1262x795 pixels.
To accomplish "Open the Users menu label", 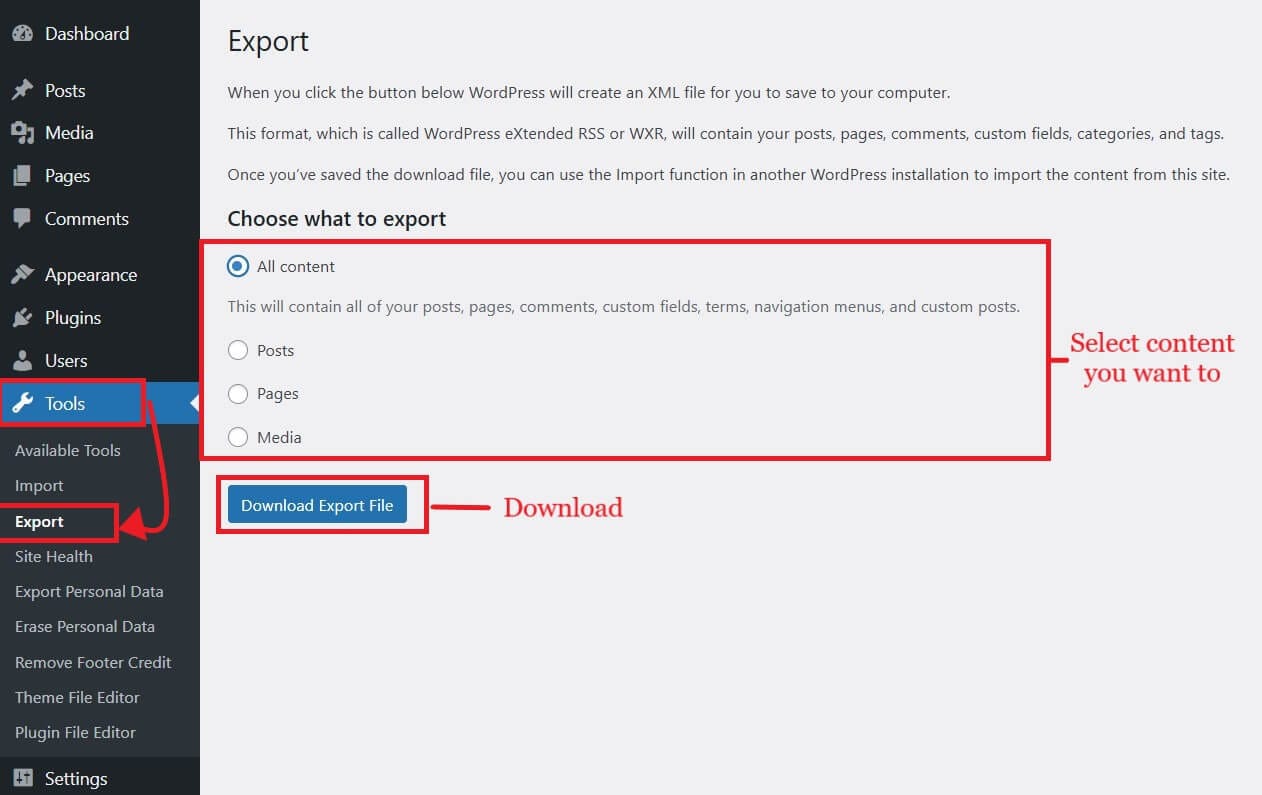I will (x=66, y=361).
